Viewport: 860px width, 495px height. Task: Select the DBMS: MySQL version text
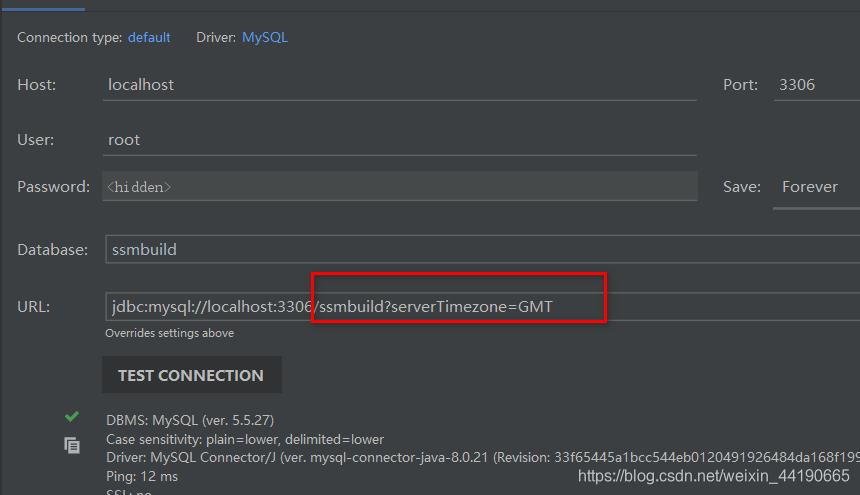coord(190,420)
